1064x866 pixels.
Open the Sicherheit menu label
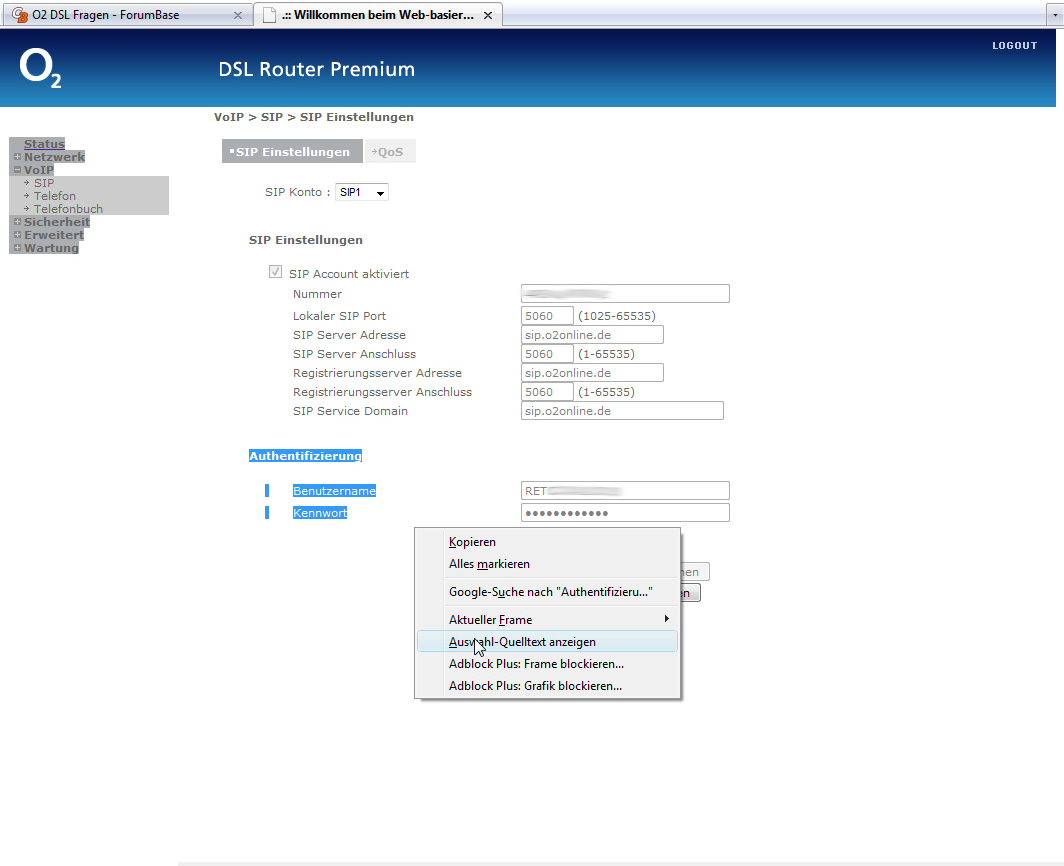[57, 222]
